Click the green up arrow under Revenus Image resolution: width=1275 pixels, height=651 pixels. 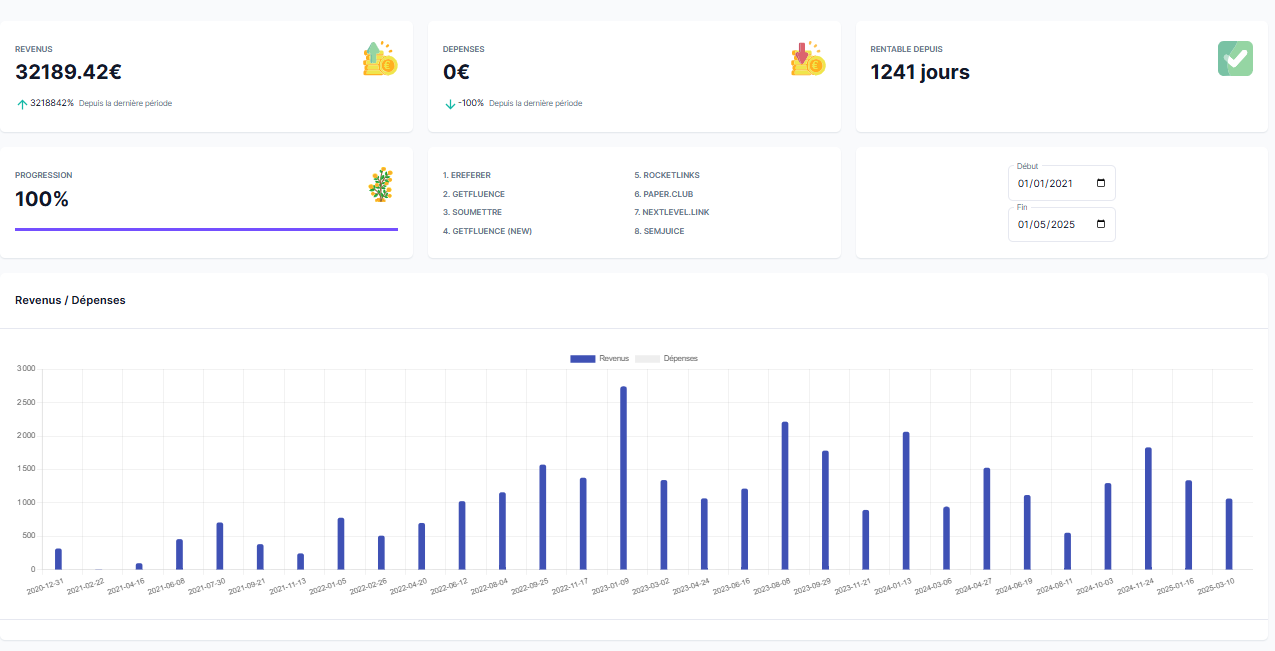[22, 104]
